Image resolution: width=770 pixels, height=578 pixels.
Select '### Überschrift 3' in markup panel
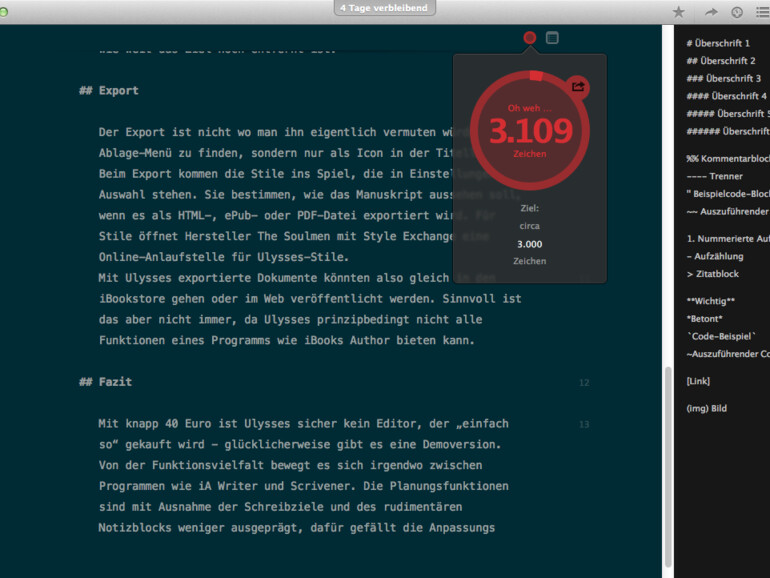[x=724, y=79]
